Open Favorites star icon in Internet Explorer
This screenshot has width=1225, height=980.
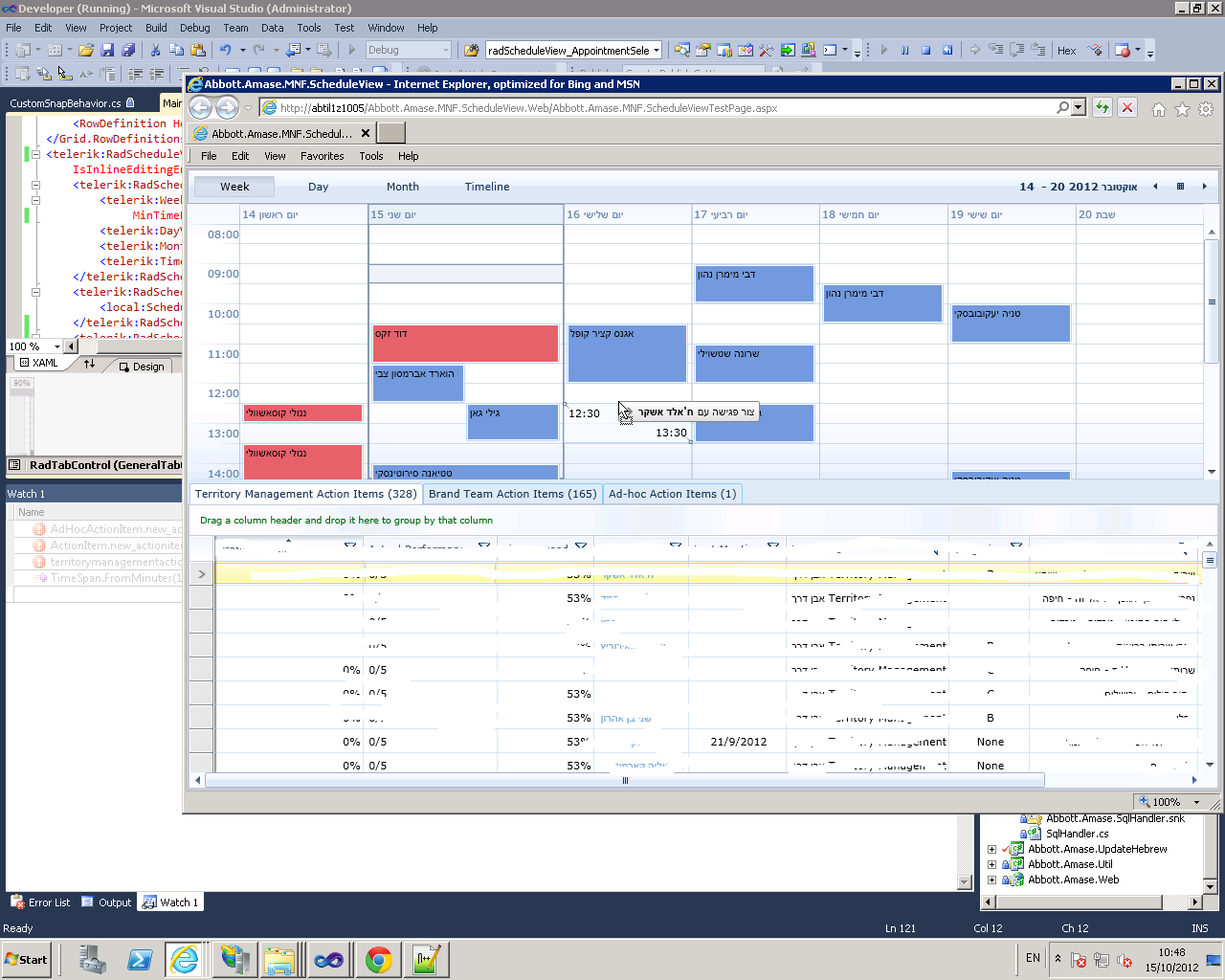[1183, 109]
